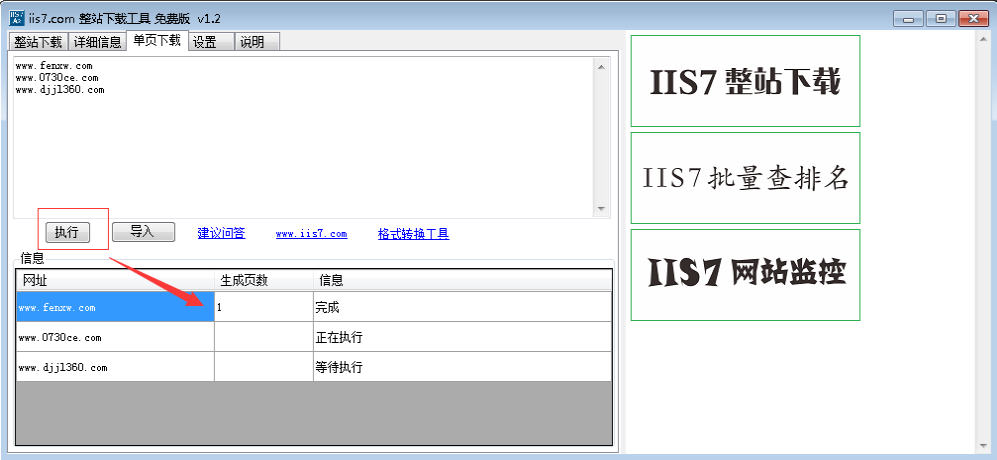This screenshot has height=460, width=997.
Task: Click the 导入 button
Action: tap(143, 232)
